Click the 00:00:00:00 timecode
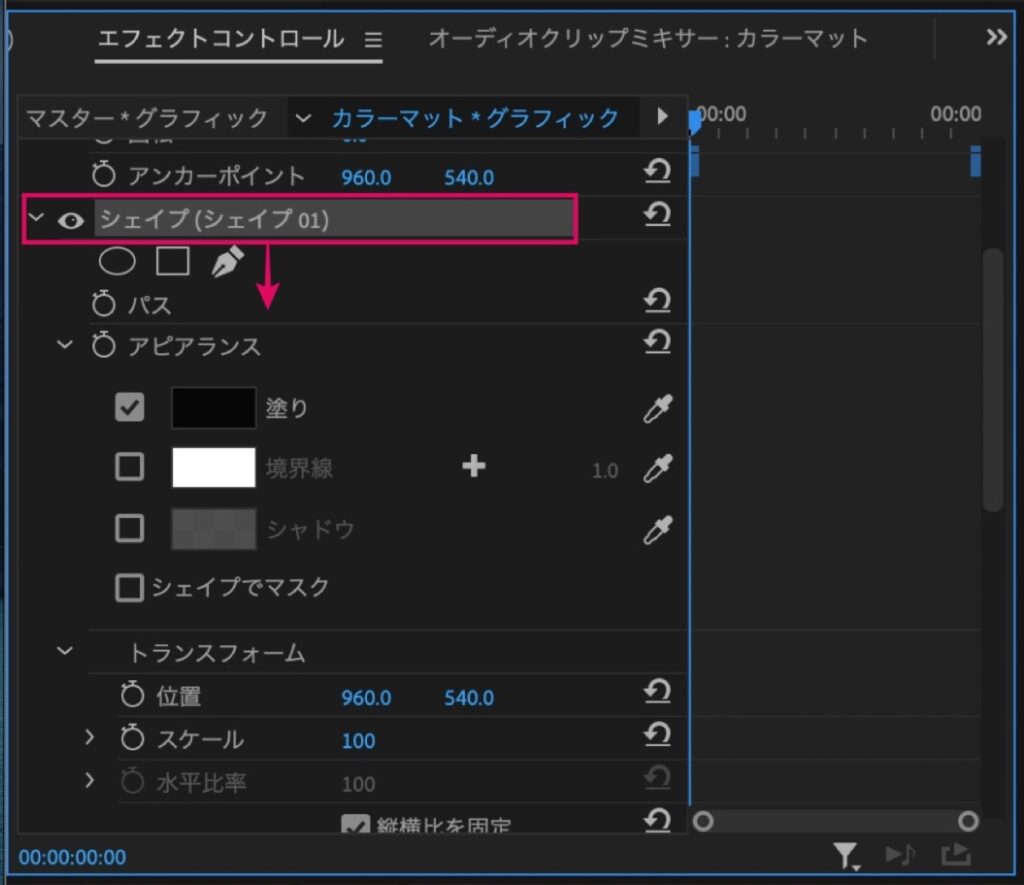The width and height of the screenshot is (1024, 885). pyautogui.click(x=72, y=856)
